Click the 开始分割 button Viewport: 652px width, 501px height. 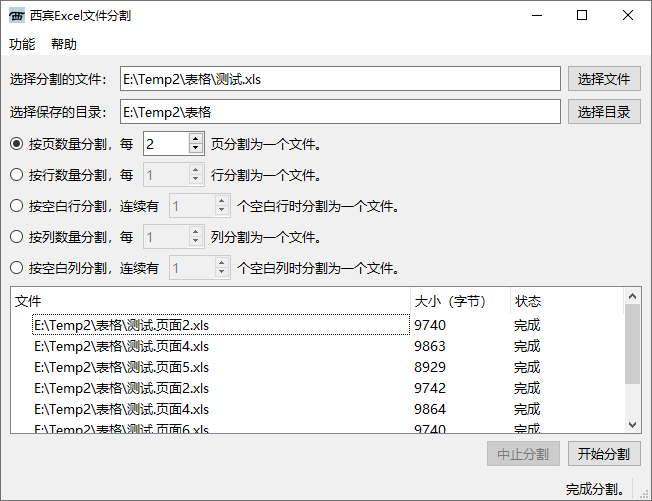pos(604,454)
